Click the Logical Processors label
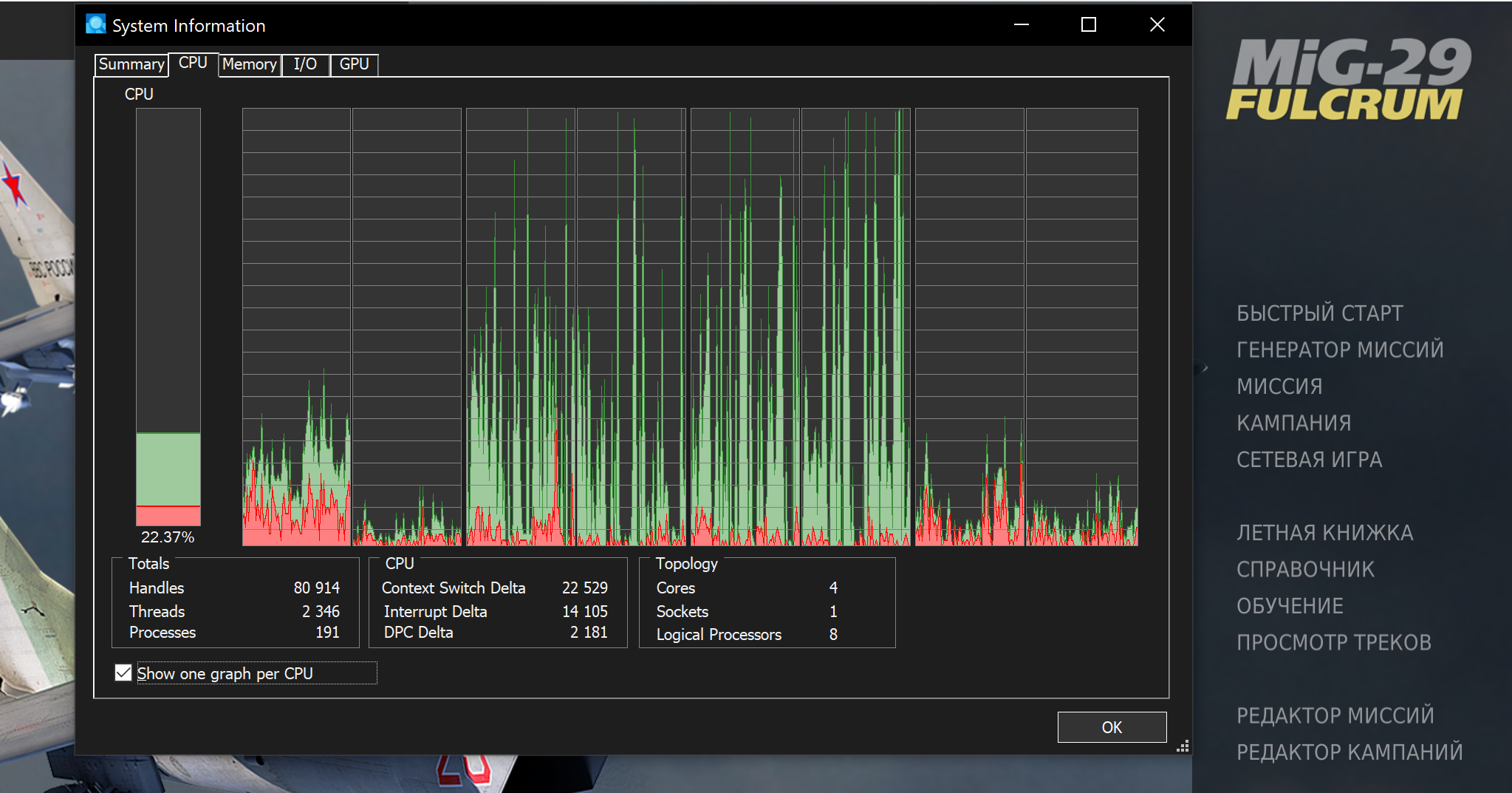Screen dimensions: 1512x793 point(719,635)
